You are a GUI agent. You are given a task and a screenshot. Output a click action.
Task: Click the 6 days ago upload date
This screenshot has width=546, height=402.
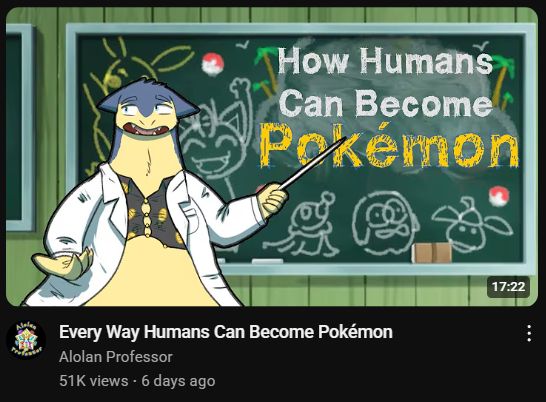(178, 380)
